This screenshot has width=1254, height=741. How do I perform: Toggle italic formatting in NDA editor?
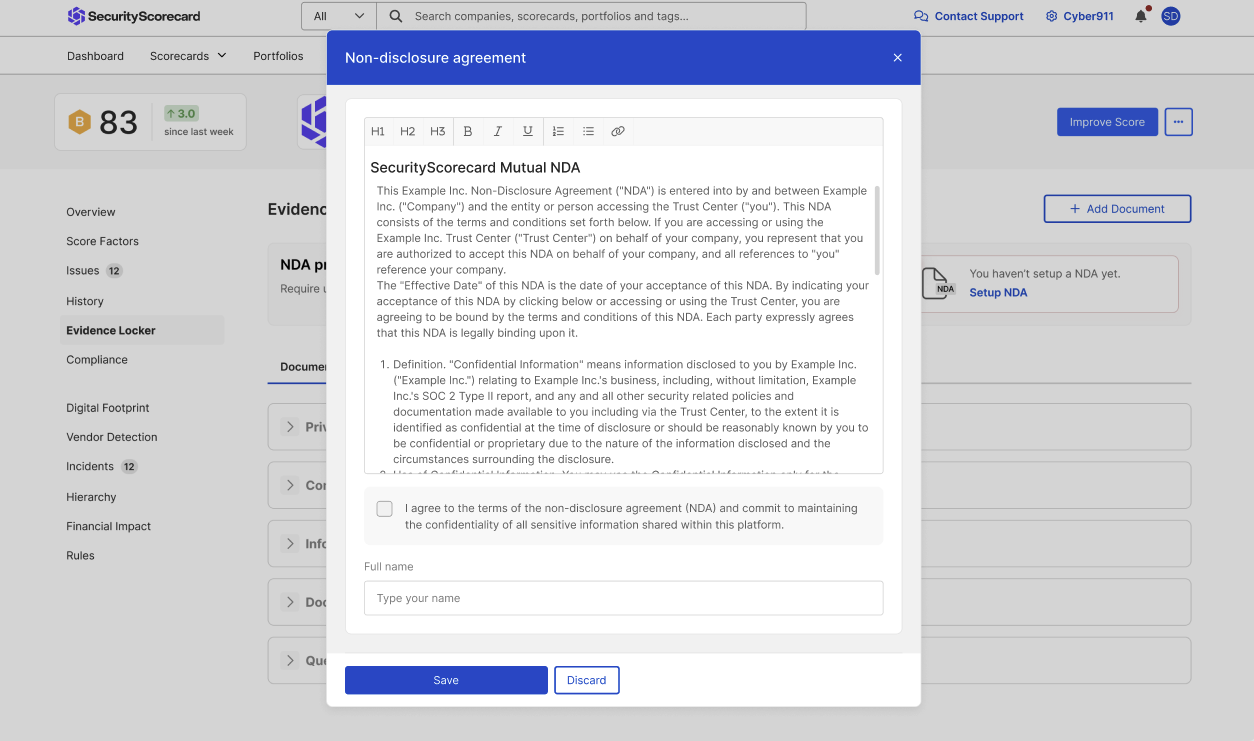point(498,131)
